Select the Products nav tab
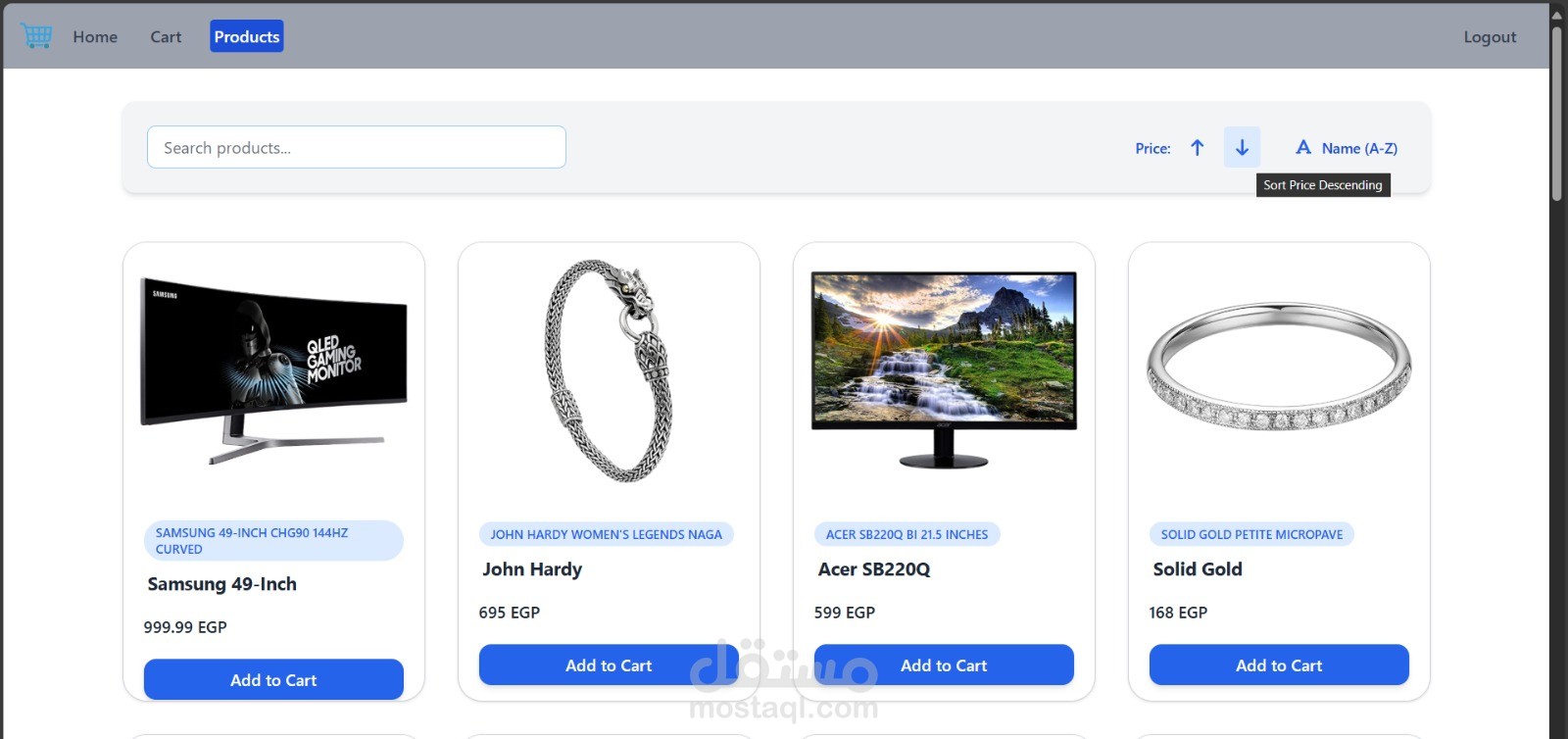This screenshot has width=1568, height=739. click(247, 36)
